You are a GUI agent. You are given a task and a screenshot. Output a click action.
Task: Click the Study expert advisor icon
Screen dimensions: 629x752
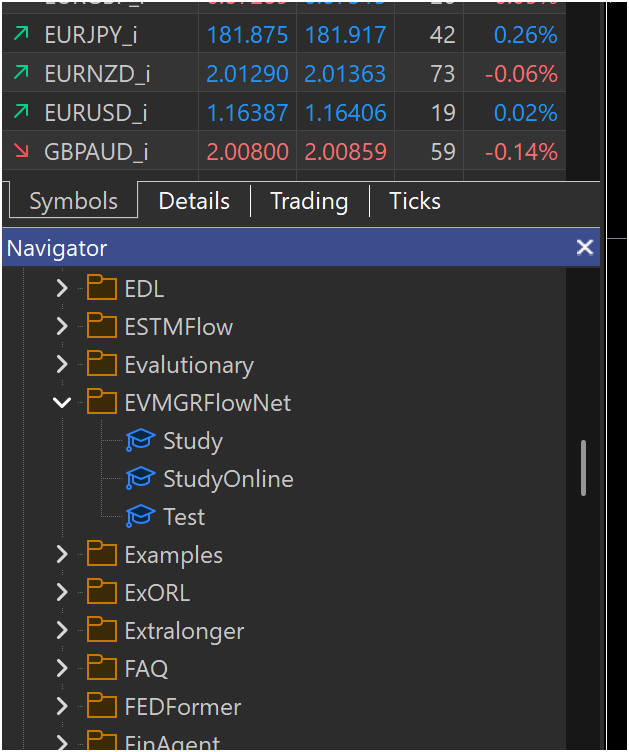tap(140, 441)
